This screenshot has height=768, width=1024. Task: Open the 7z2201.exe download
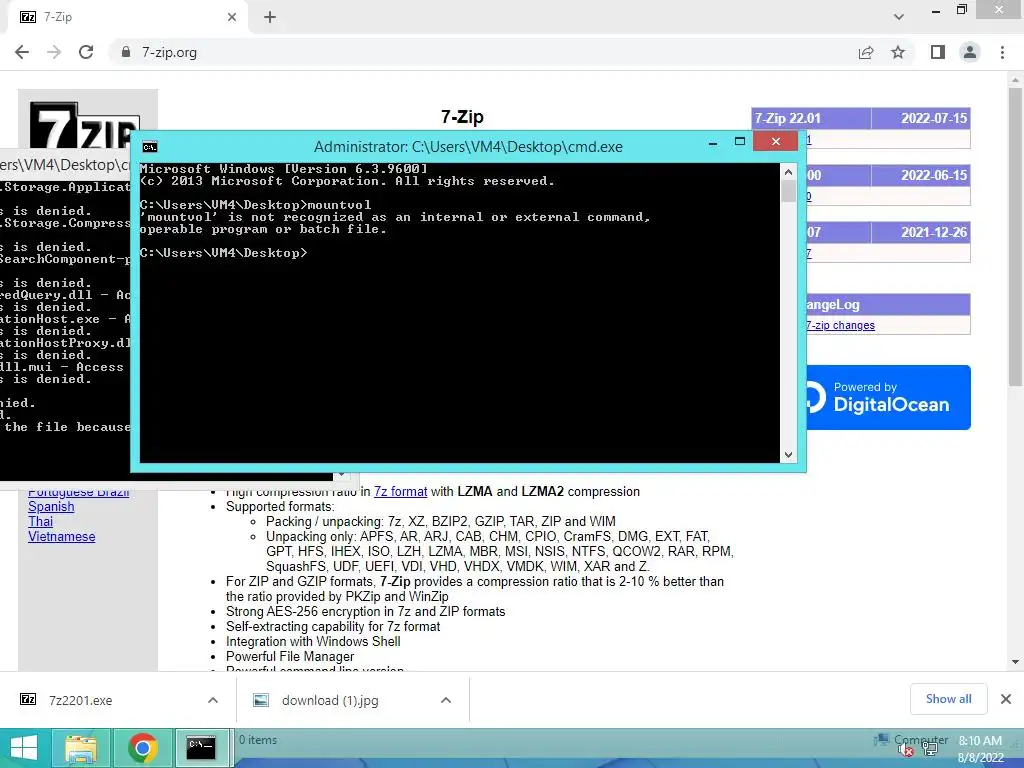click(x=80, y=700)
